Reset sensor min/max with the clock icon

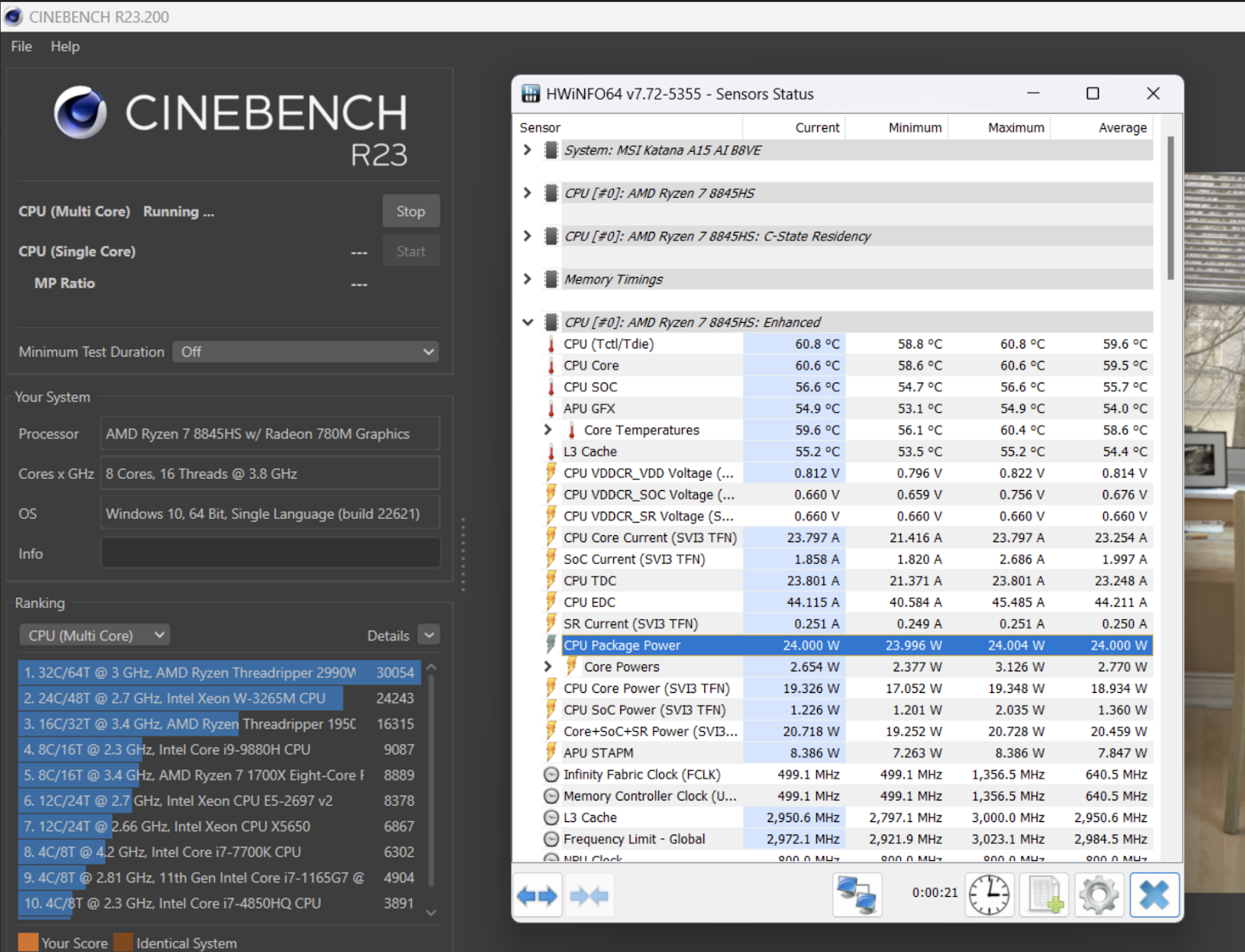989,894
